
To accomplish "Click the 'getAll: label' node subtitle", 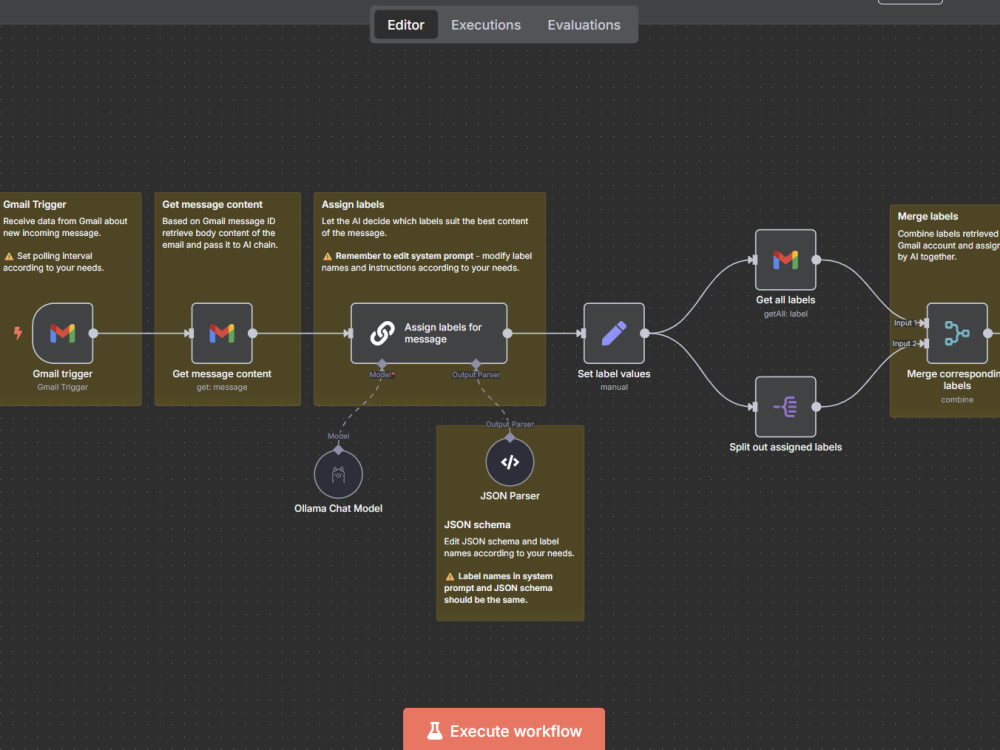I will pyautogui.click(x=786, y=314).
